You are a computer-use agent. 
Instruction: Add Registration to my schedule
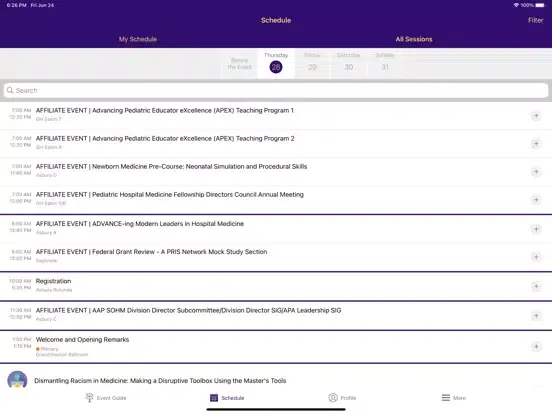pyautogui.click(x=536, y=287)
